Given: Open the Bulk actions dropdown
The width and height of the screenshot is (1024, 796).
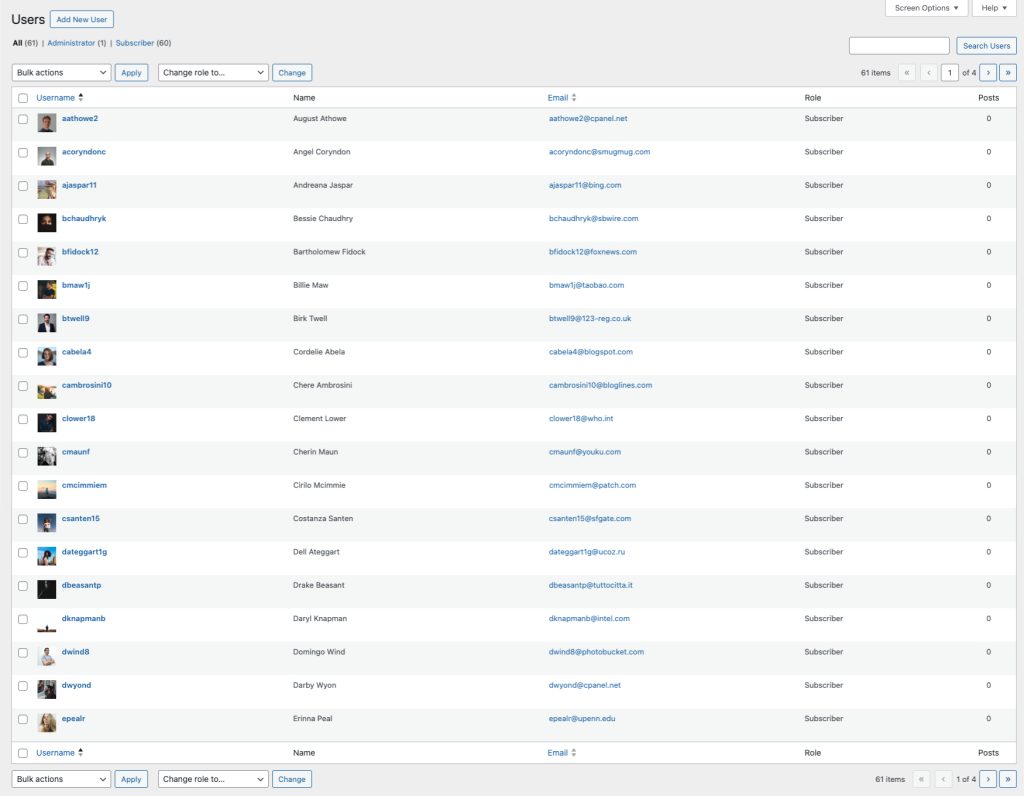Looking at the screenshot, I should tap(60, 72).
